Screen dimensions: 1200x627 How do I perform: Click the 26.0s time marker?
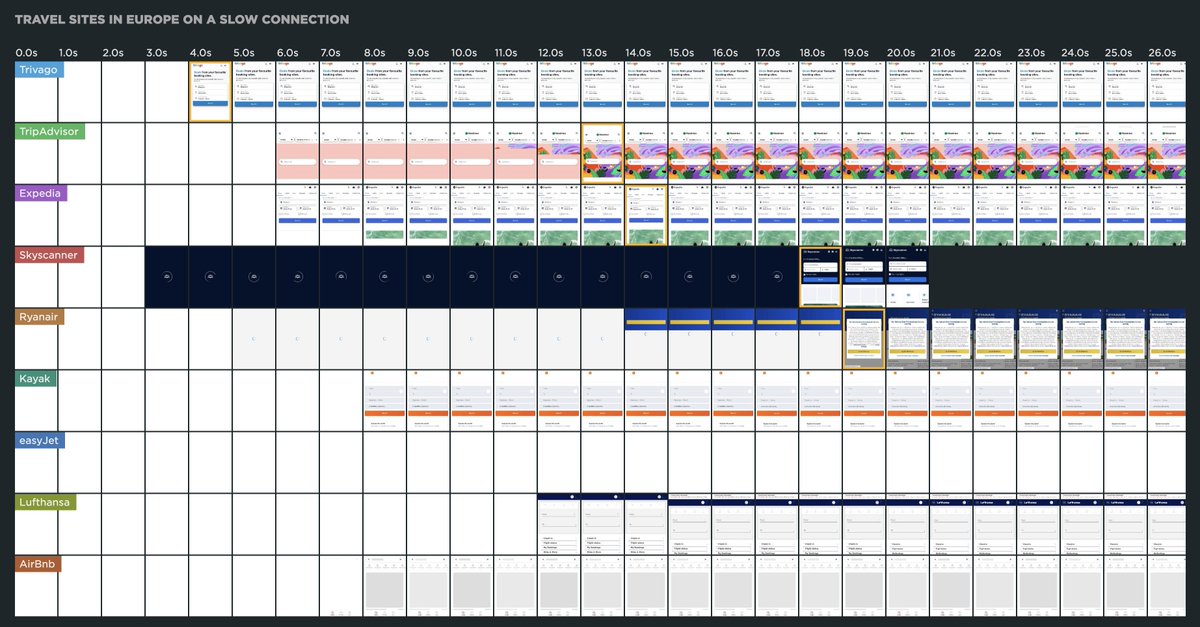pyautogui.click(x=1161, y=52)
